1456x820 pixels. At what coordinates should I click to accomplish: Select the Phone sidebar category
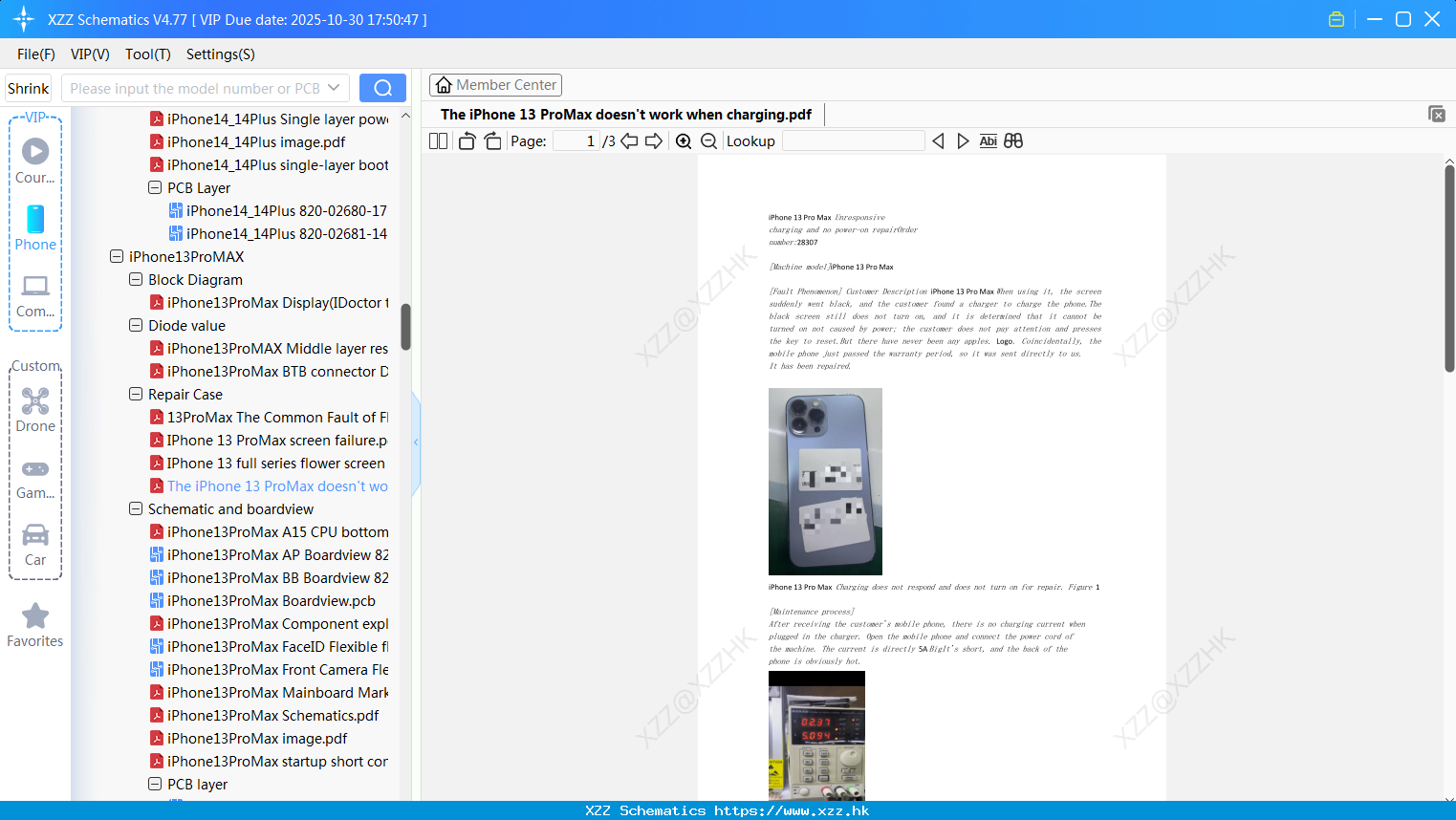click(x=35, y=227)
